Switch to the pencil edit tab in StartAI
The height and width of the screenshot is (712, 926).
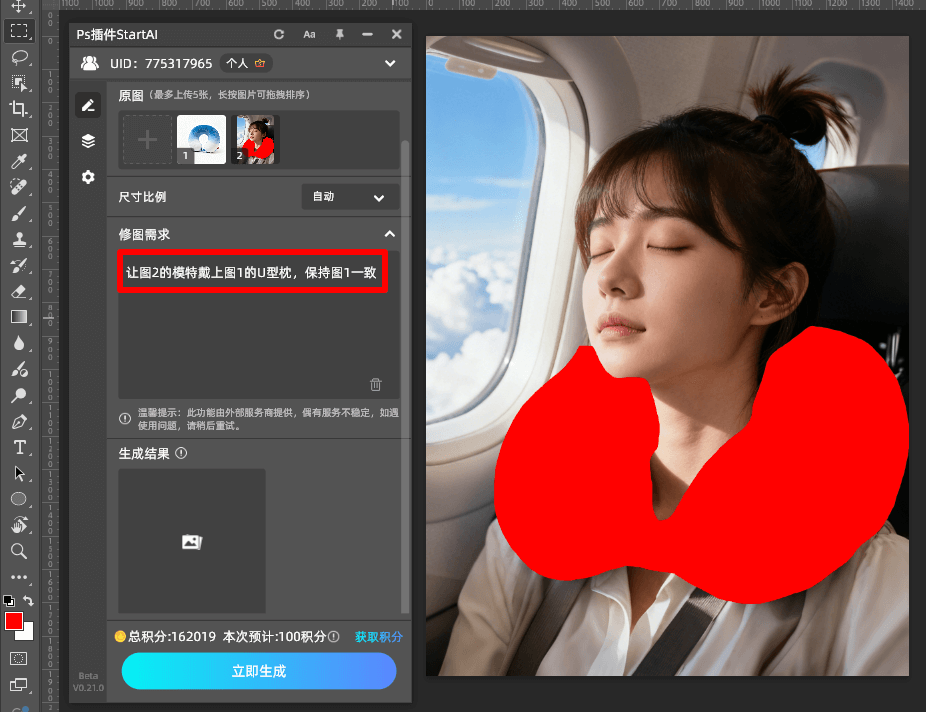coord(88,104)
